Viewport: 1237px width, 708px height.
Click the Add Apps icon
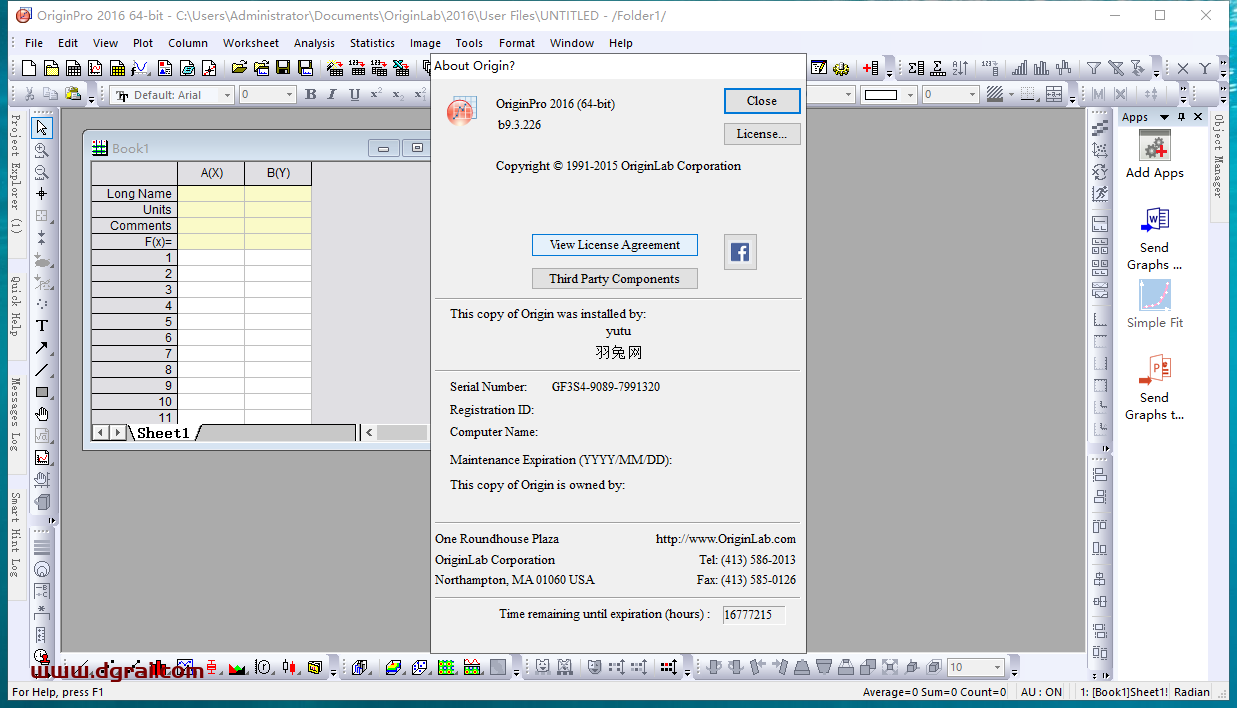(1154, 148)
